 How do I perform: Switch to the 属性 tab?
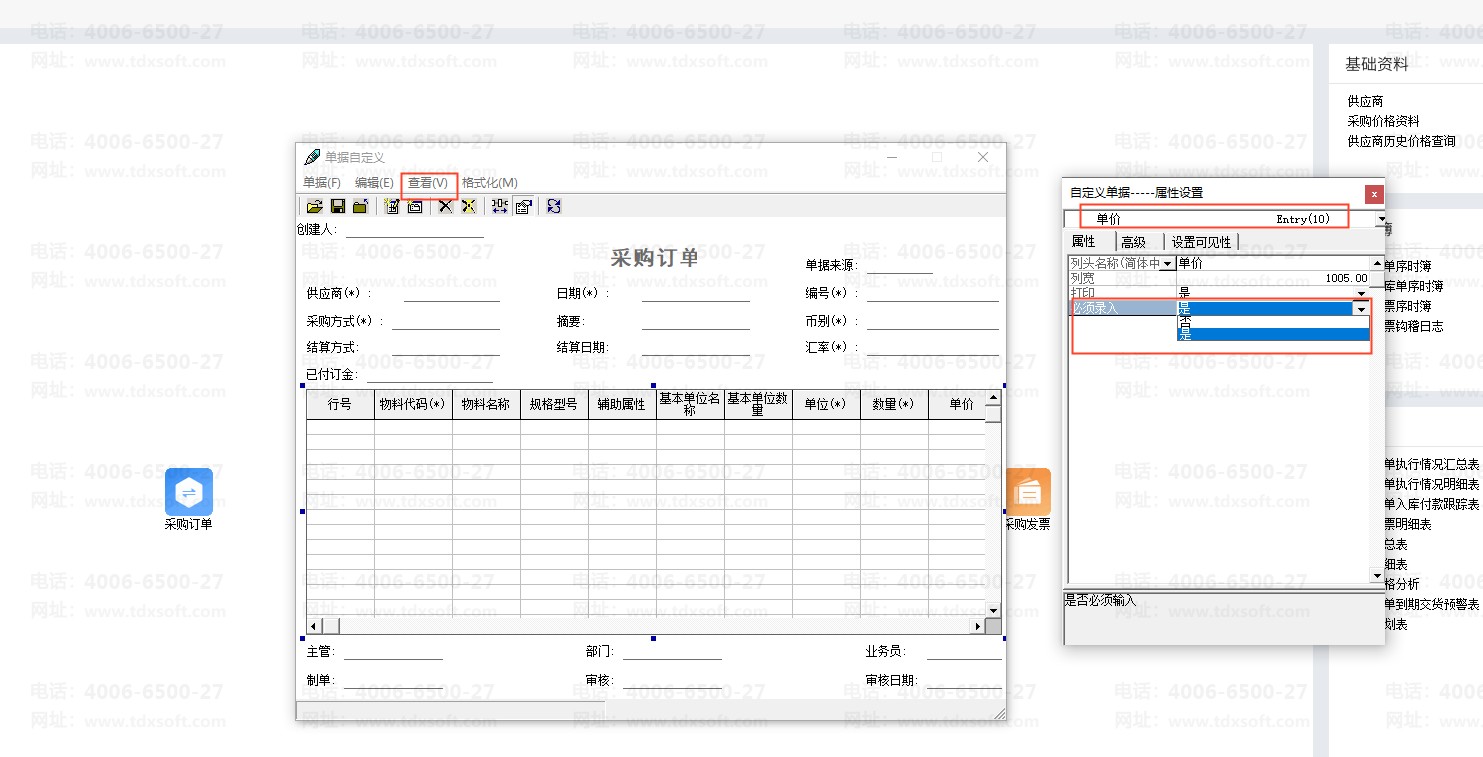[x=1084, y=242]
